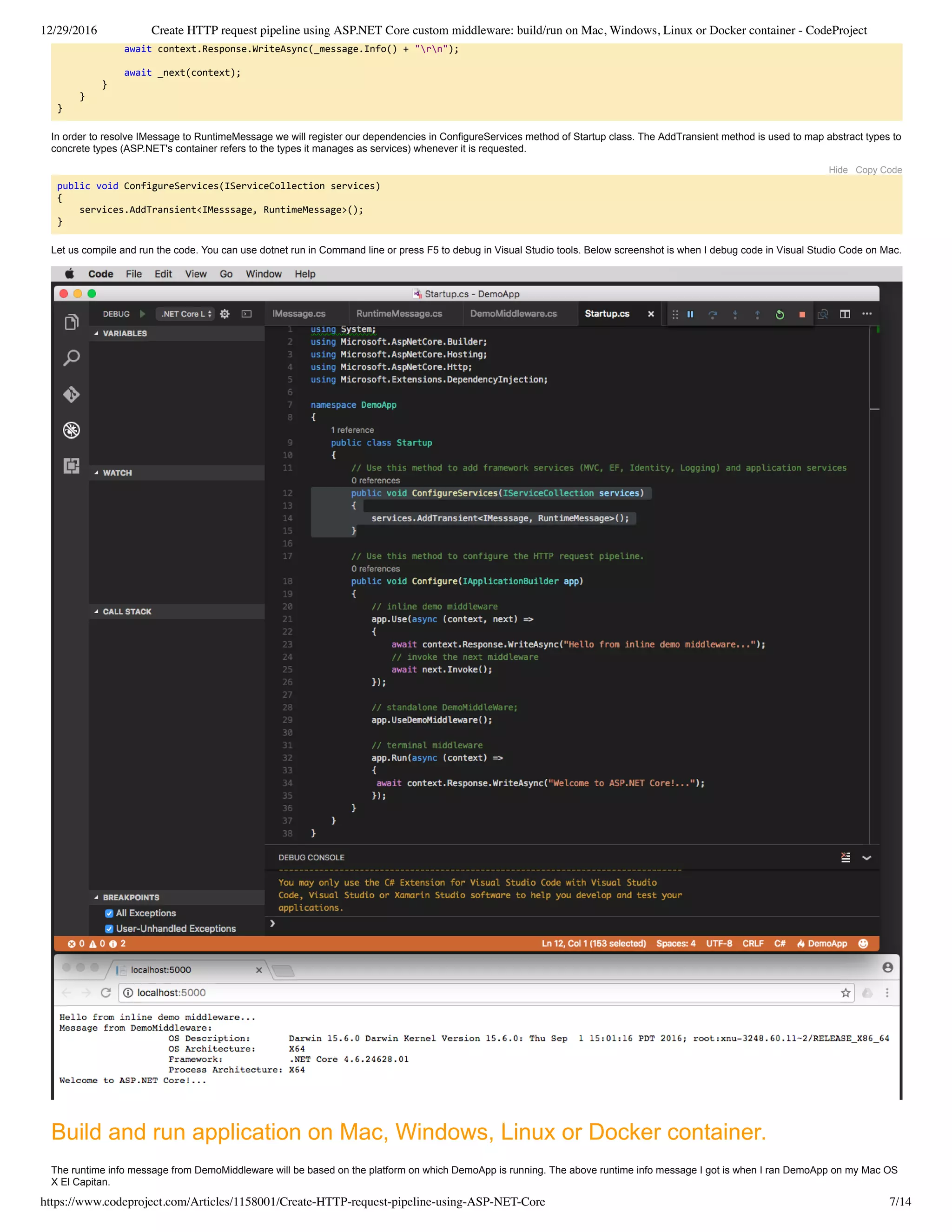952x1232 pixels.
Task: Toggle the All Exceptions breakpoint checkbox
Action: point(109,913)
